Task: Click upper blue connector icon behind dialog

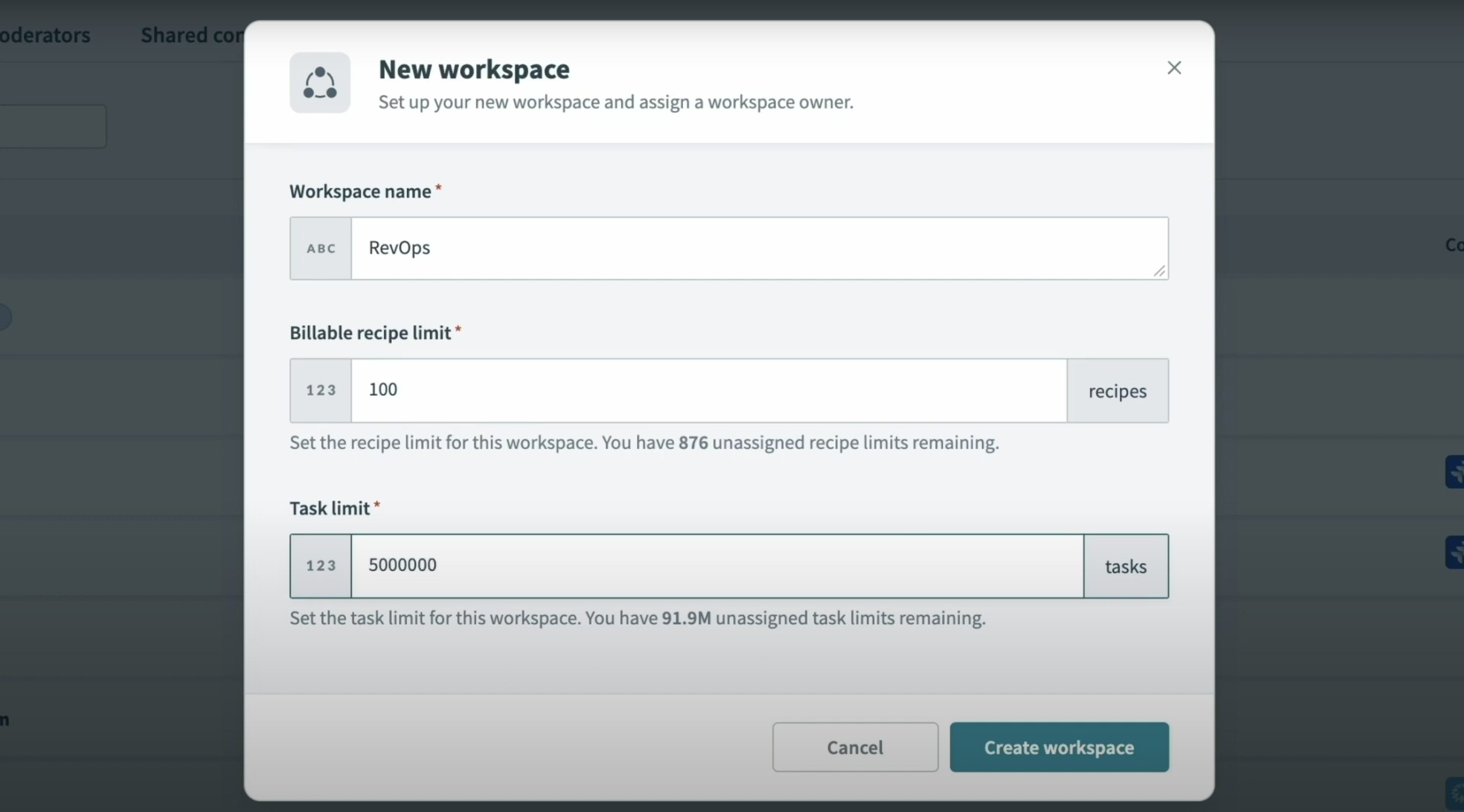Action: (x=1455, y=472)
